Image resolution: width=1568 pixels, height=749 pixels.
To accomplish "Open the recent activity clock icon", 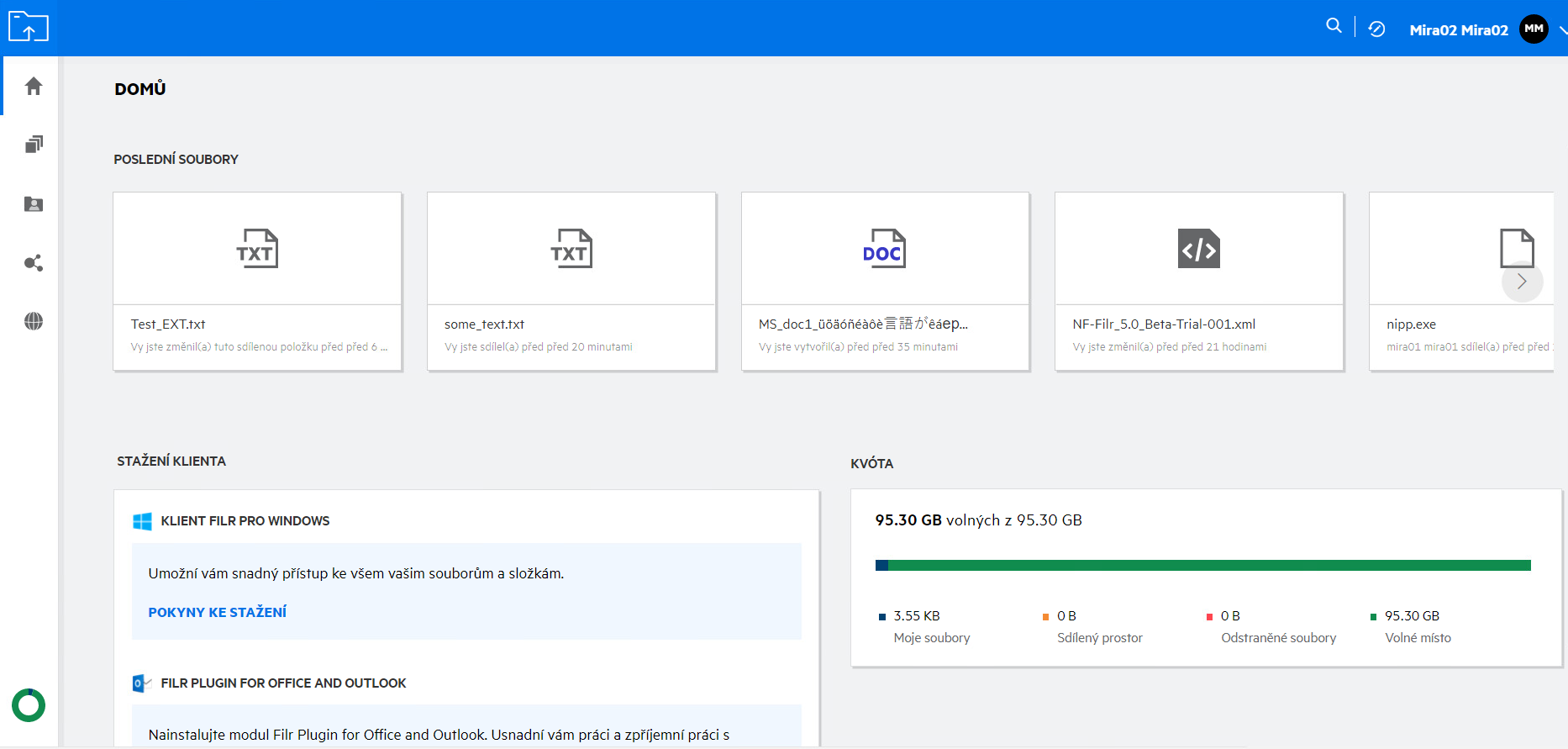I will pos(1376,29).
